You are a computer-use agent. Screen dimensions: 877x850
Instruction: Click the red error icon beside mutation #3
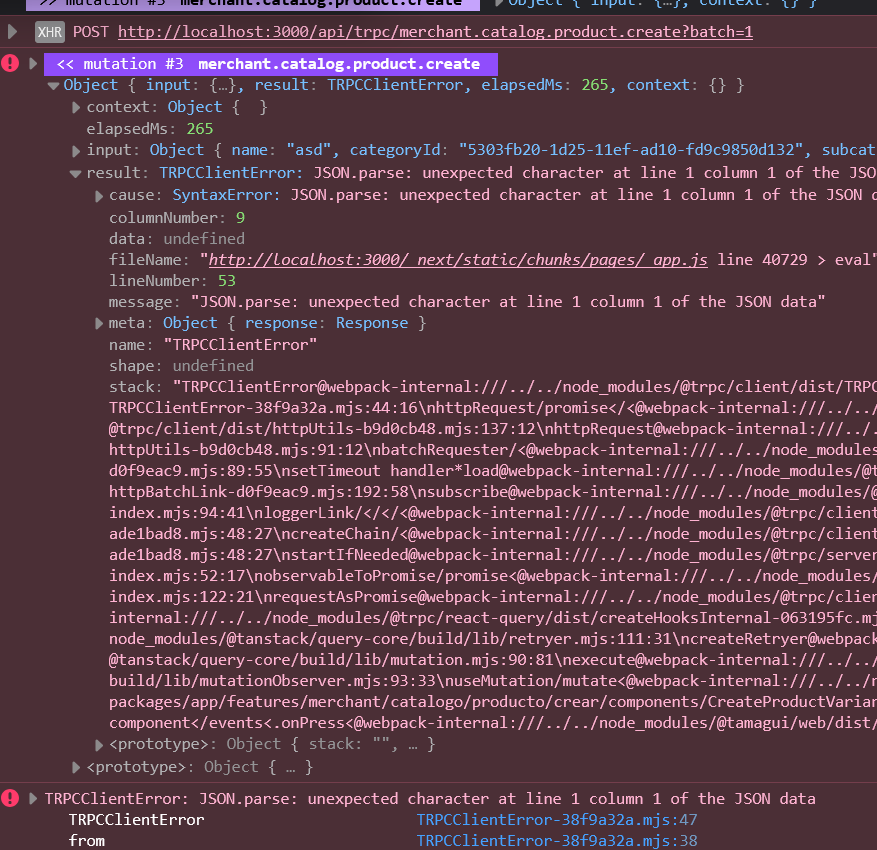(x=11, y=64)
